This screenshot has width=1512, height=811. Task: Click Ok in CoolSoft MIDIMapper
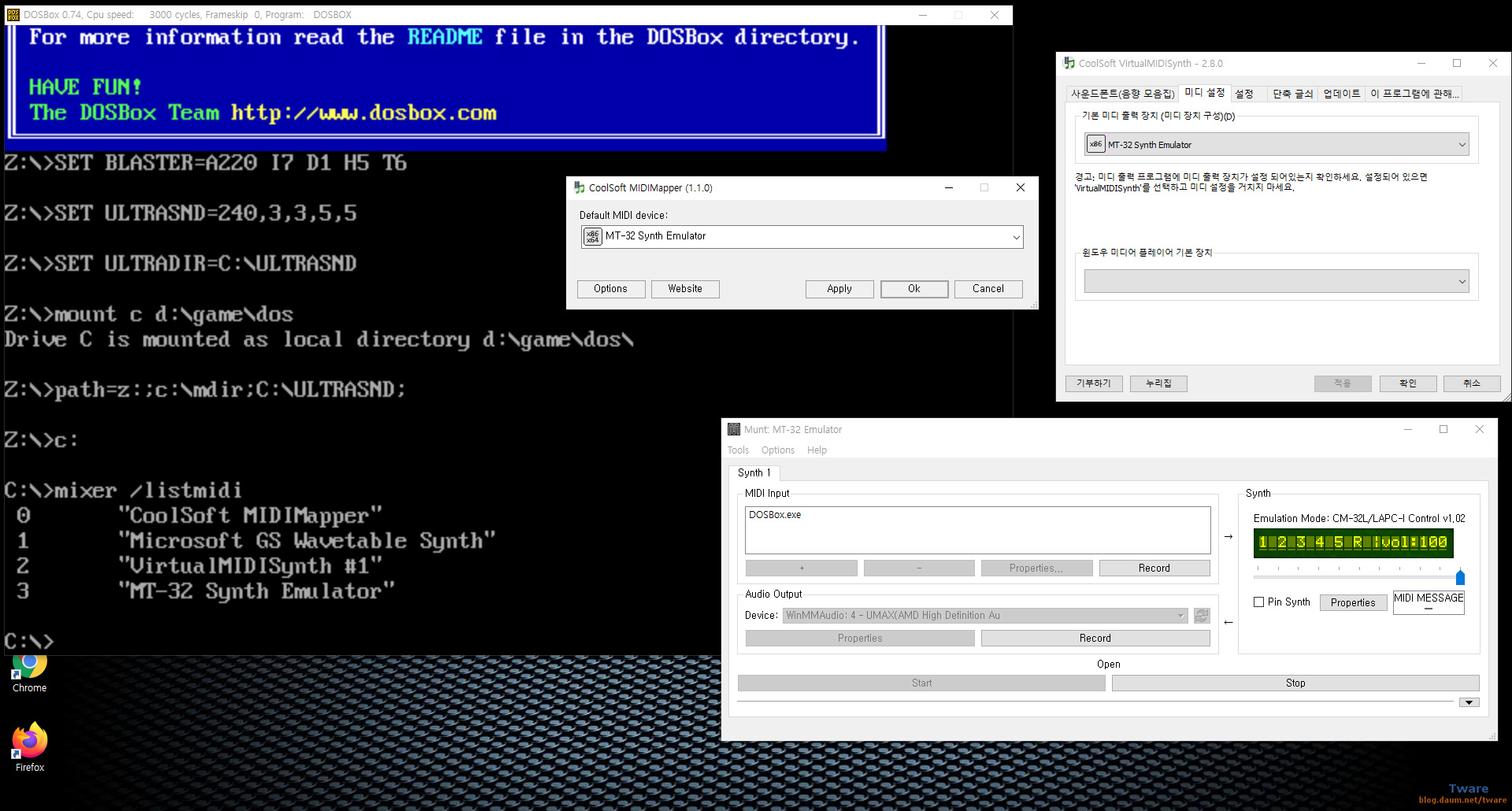tap(914, 289)
